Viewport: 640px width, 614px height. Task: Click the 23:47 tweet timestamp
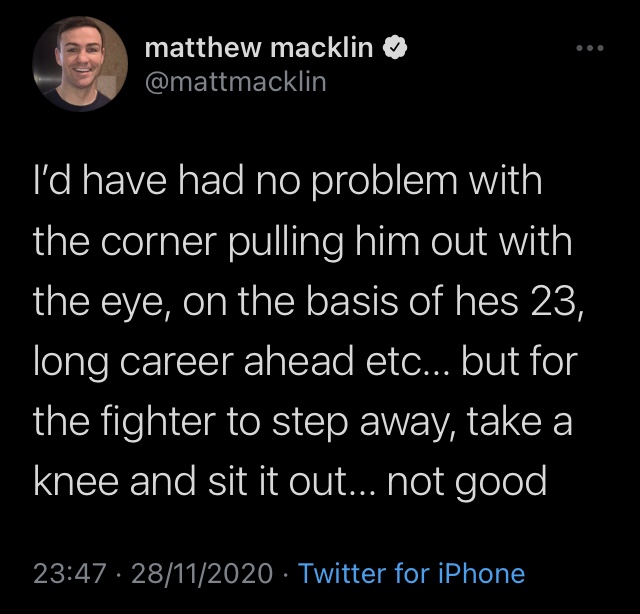70,573
